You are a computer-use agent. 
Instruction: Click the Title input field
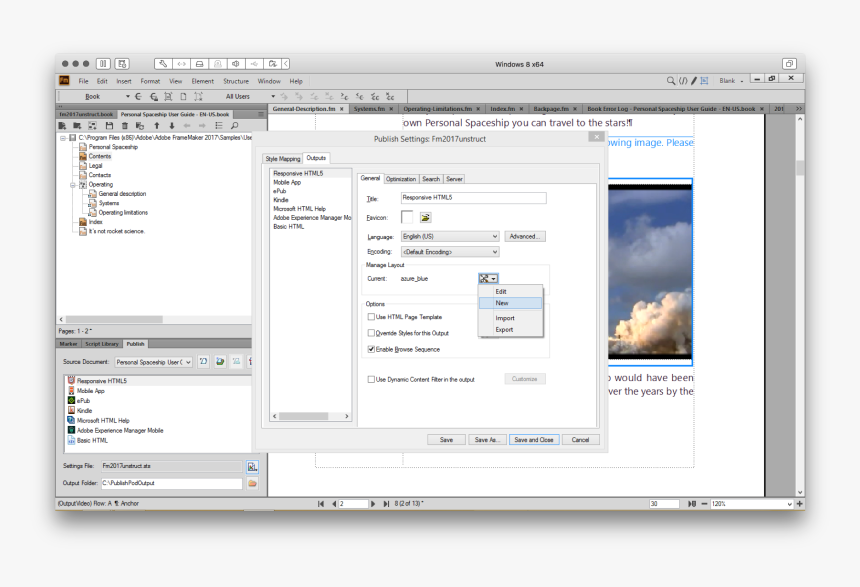(x=473, y=197)
